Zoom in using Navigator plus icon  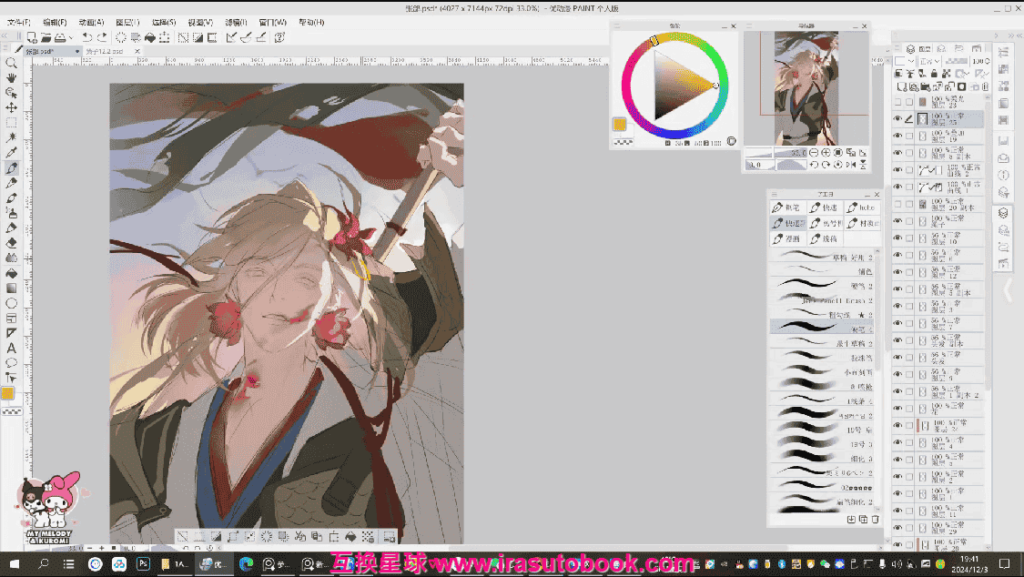click(x=825, y=152)
